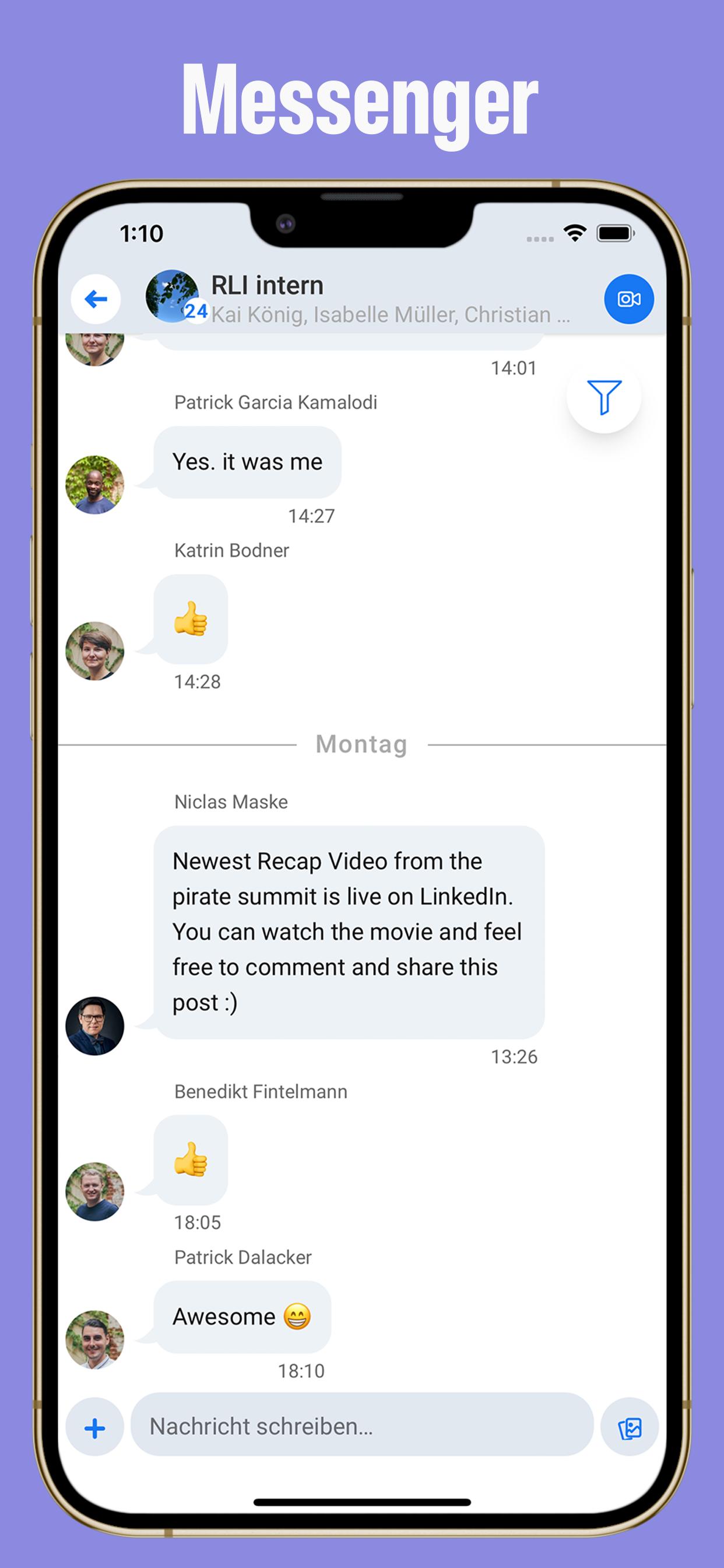Image resolution: width=724 pixels, height=1568 pixels.
Task: Tap the battery status icon
Action: [x=616, y=233]
